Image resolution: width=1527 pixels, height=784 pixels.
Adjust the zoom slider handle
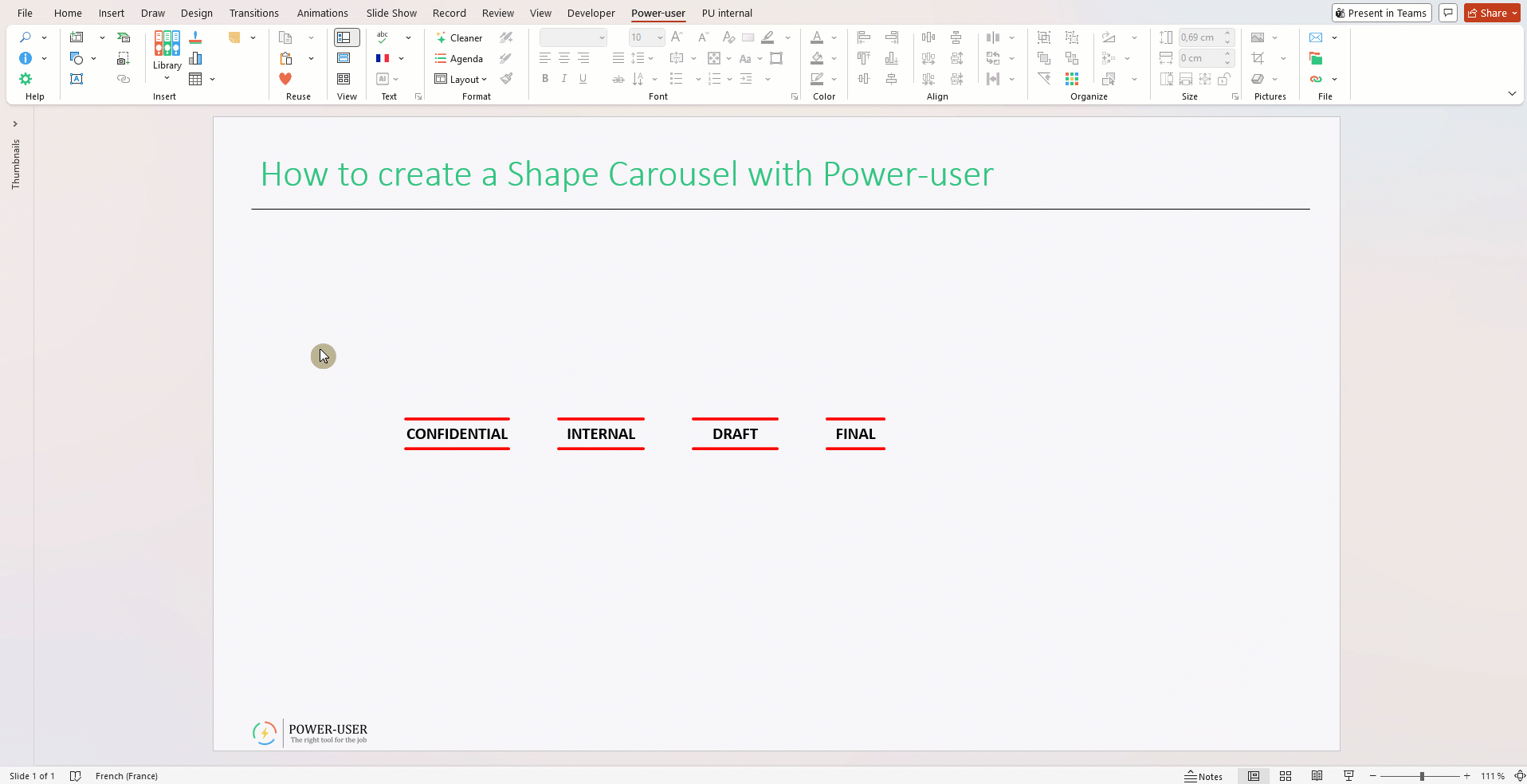[x=1422, y=776]
